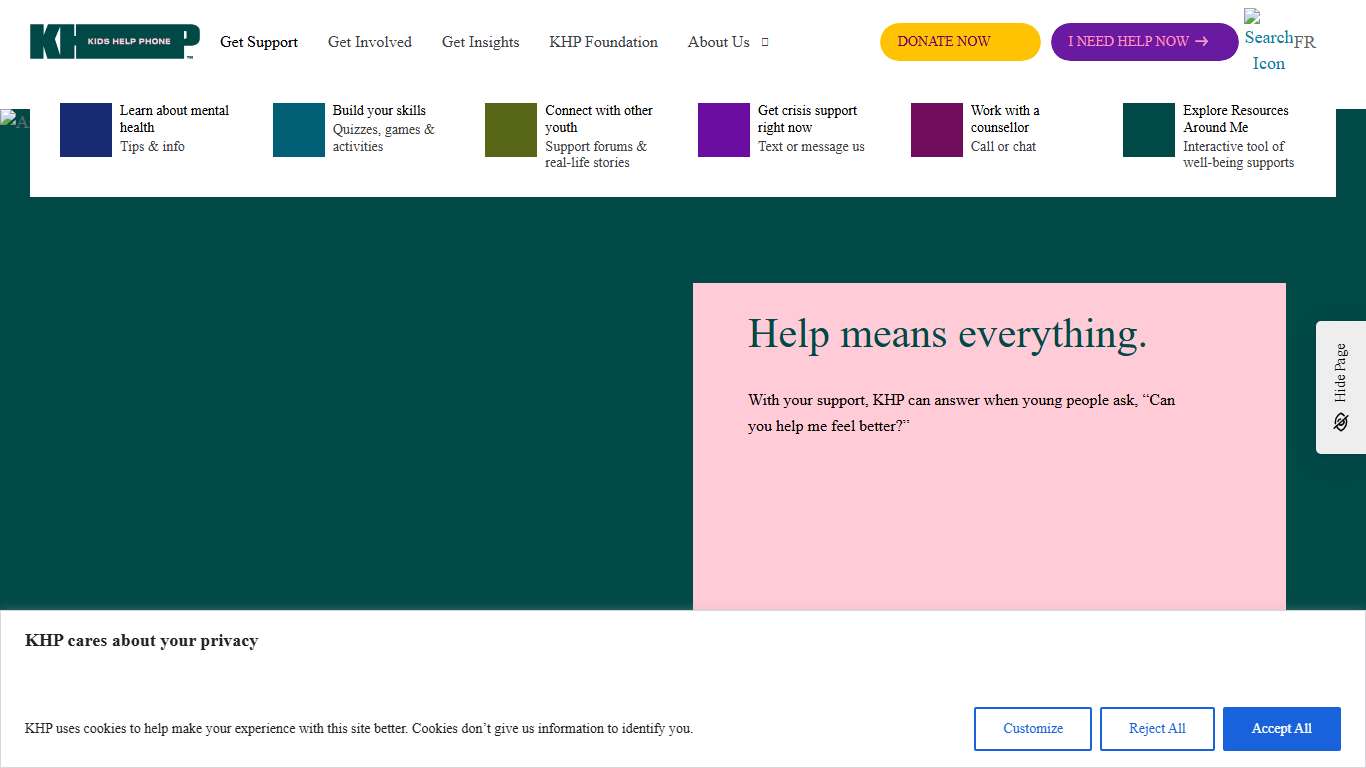Reject All cookies
The image size is (1366, 768).
click(x=1157, y=729)
